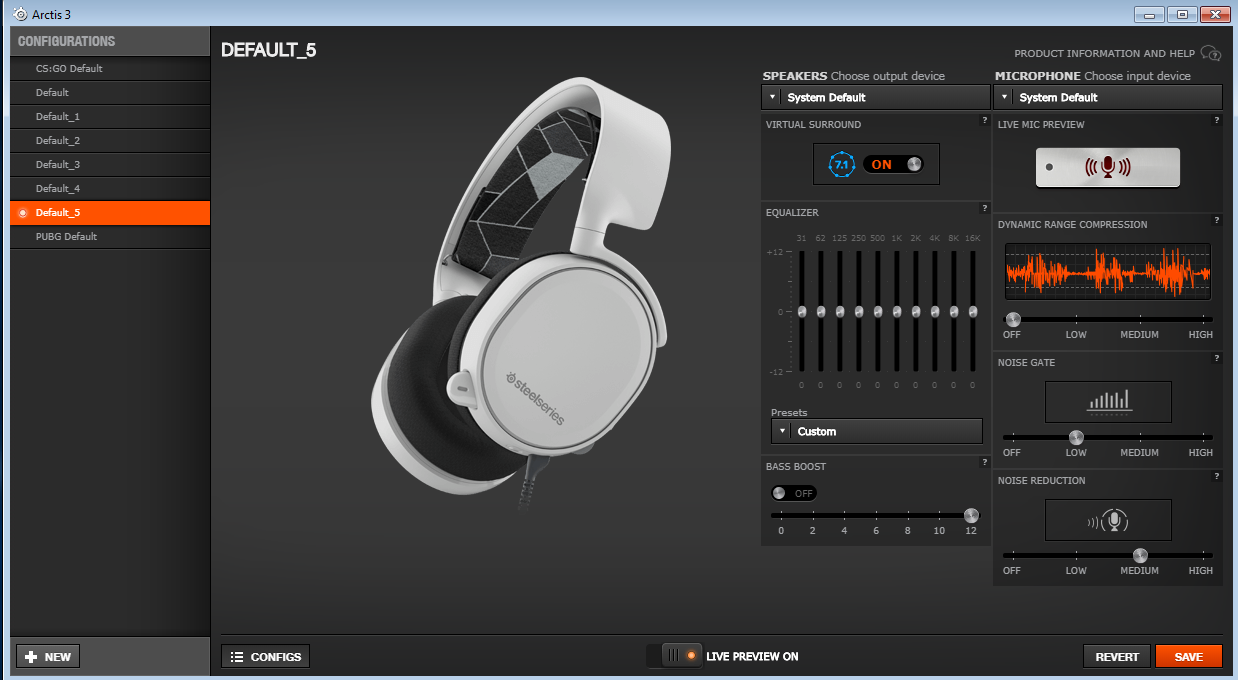This screenshot has width=1238, height=680.
Task: Click the Noise Gate bars icon
Action: click(1108, 401)
